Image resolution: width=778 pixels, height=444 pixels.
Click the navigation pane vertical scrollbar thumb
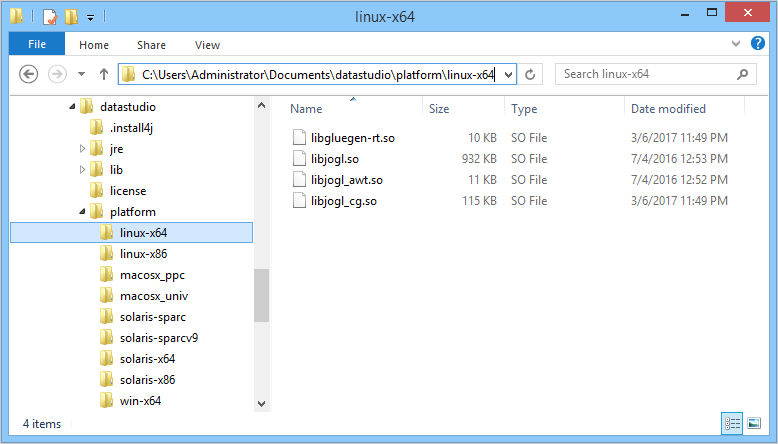[262, 295]
